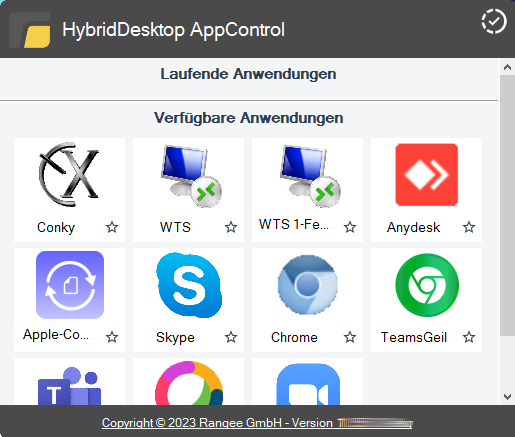Open the Copyright Rangee GmbH version link
Image resolution: width=515 pixels, height=437 pixels.
[257, 423]
